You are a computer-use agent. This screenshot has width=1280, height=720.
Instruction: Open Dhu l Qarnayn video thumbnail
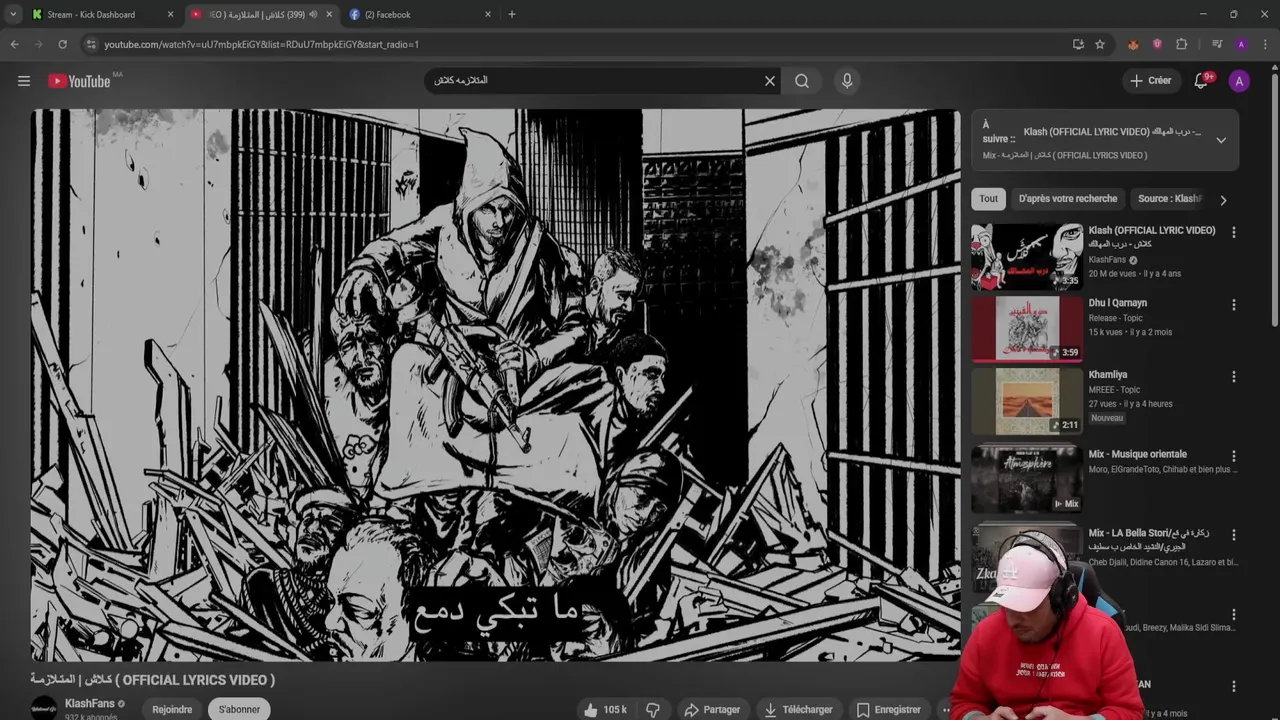(1027, 328)
